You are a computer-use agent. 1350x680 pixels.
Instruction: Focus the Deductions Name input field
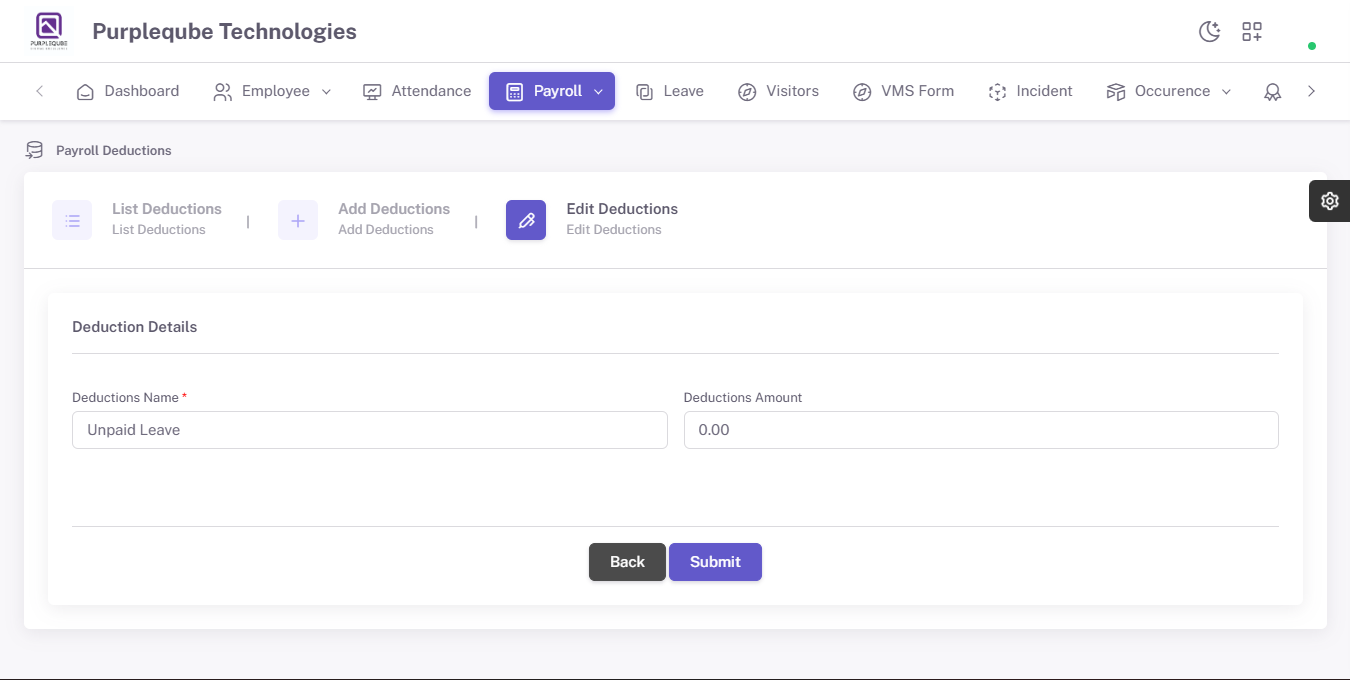click(x=370, y=430)
